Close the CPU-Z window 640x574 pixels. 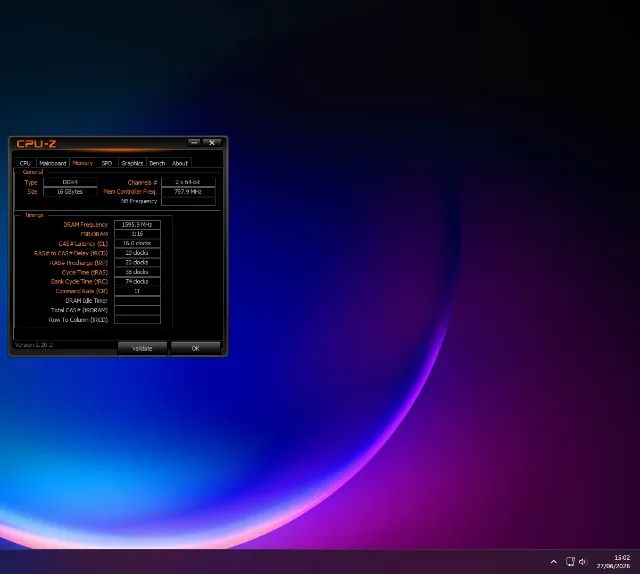tap(212, 142)
